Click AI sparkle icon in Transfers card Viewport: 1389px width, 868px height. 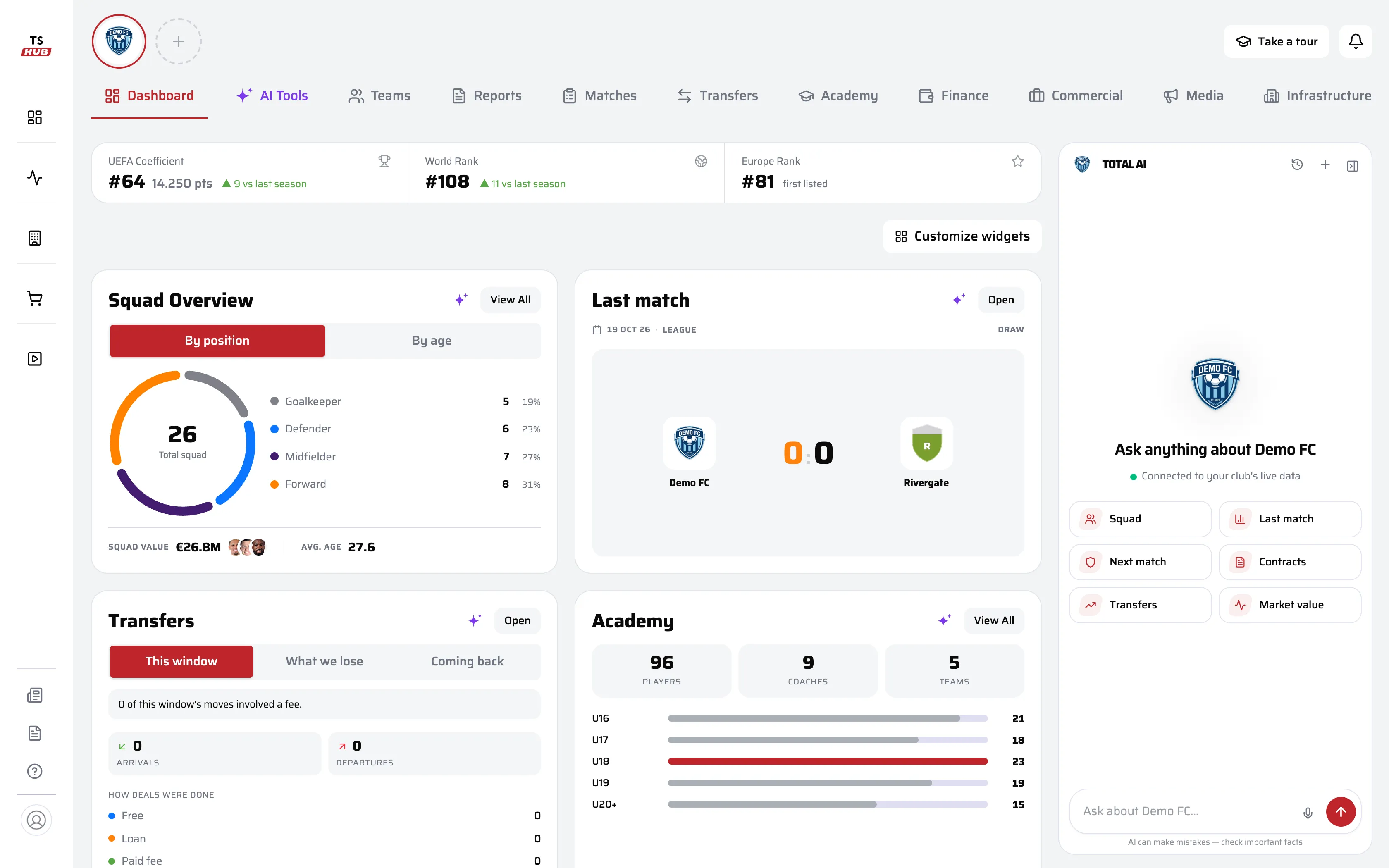point(475,620)
